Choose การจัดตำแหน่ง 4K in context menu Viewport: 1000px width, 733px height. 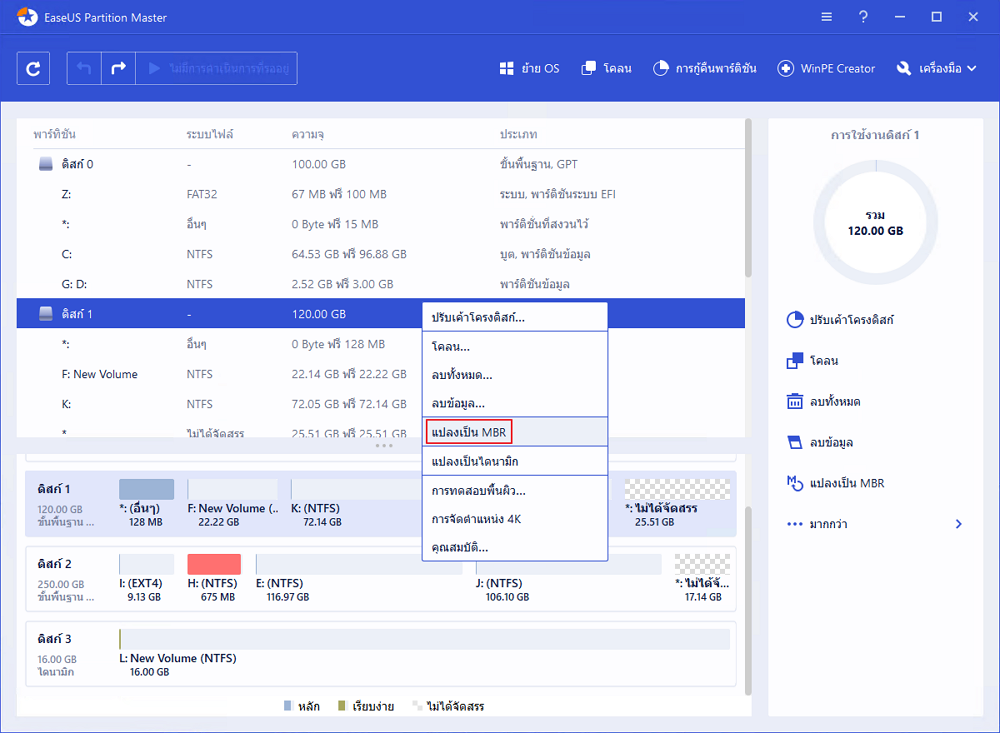coord(515,519)
